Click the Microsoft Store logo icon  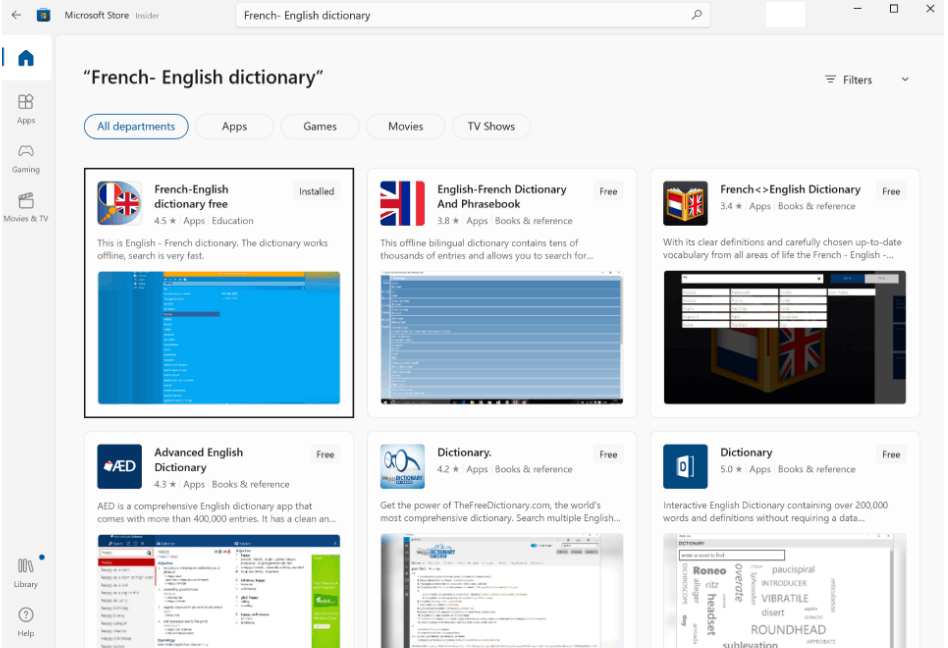coord(44,15)
